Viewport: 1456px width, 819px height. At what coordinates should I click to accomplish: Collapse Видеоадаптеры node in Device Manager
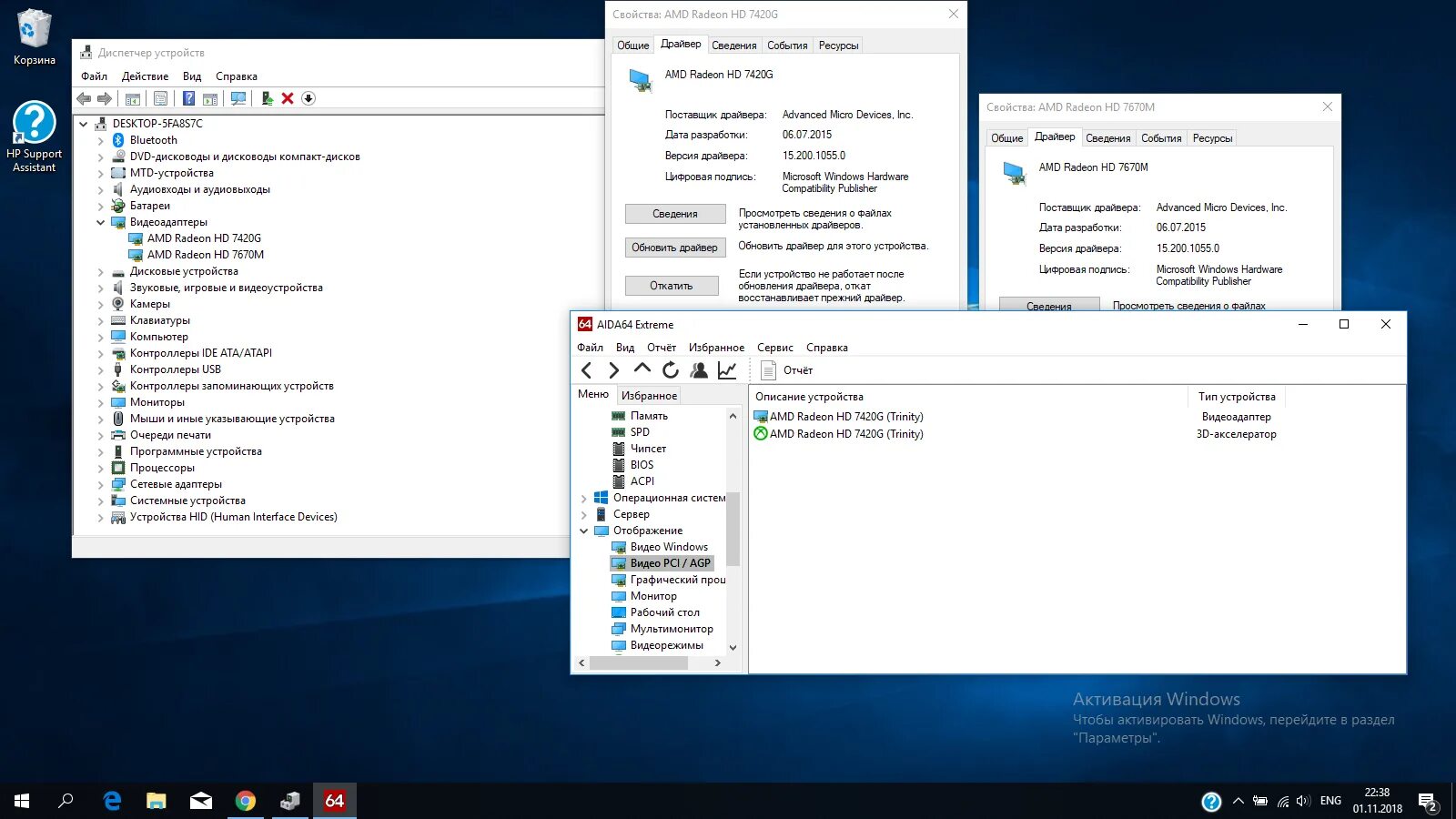point(101,222)
